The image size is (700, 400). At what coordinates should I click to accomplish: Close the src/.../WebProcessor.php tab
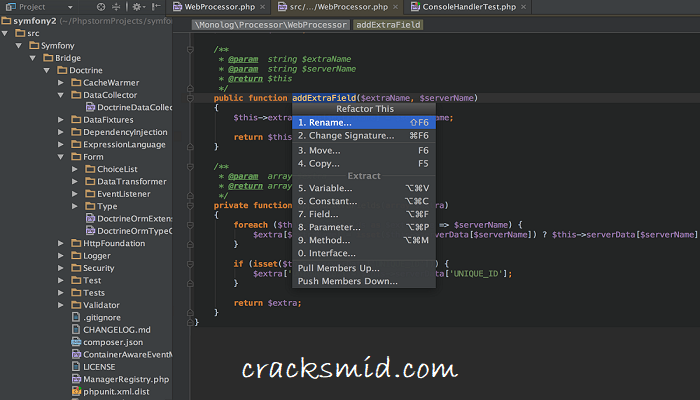pyautogui.click(x=396, y=7)
